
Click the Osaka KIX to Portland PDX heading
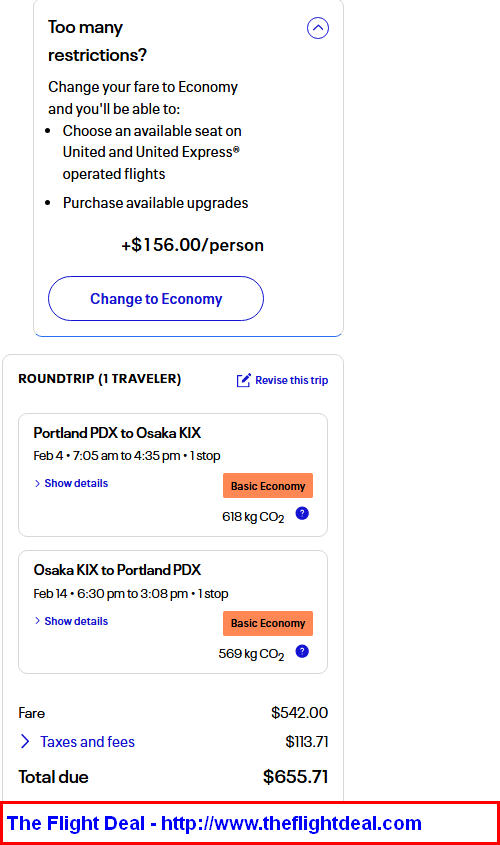(117, 570)
